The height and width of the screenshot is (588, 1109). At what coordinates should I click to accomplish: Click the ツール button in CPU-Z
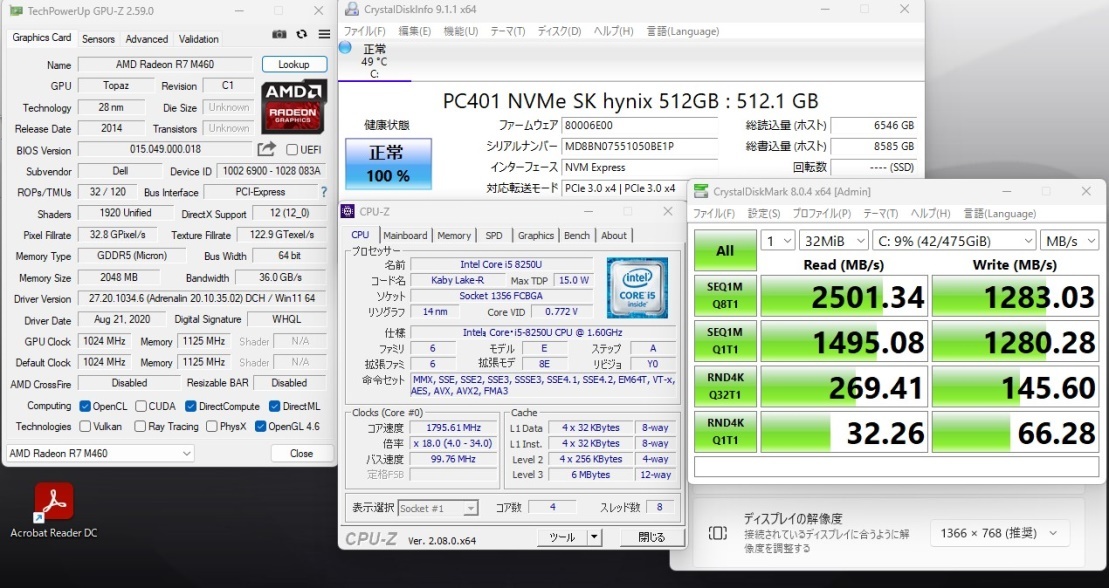tap(563, 537)
